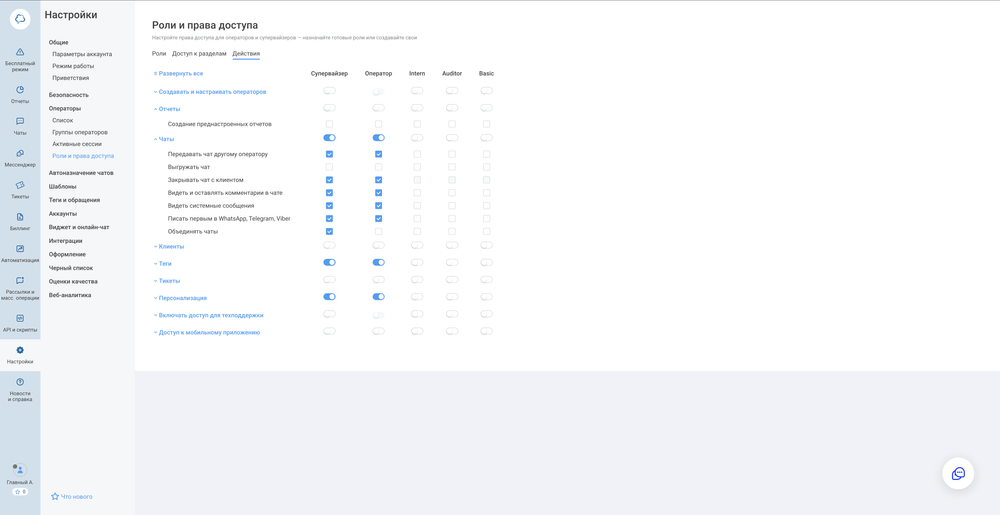
Task: Open Тикеты from the sidebar
Action: [x=20, y=189]
